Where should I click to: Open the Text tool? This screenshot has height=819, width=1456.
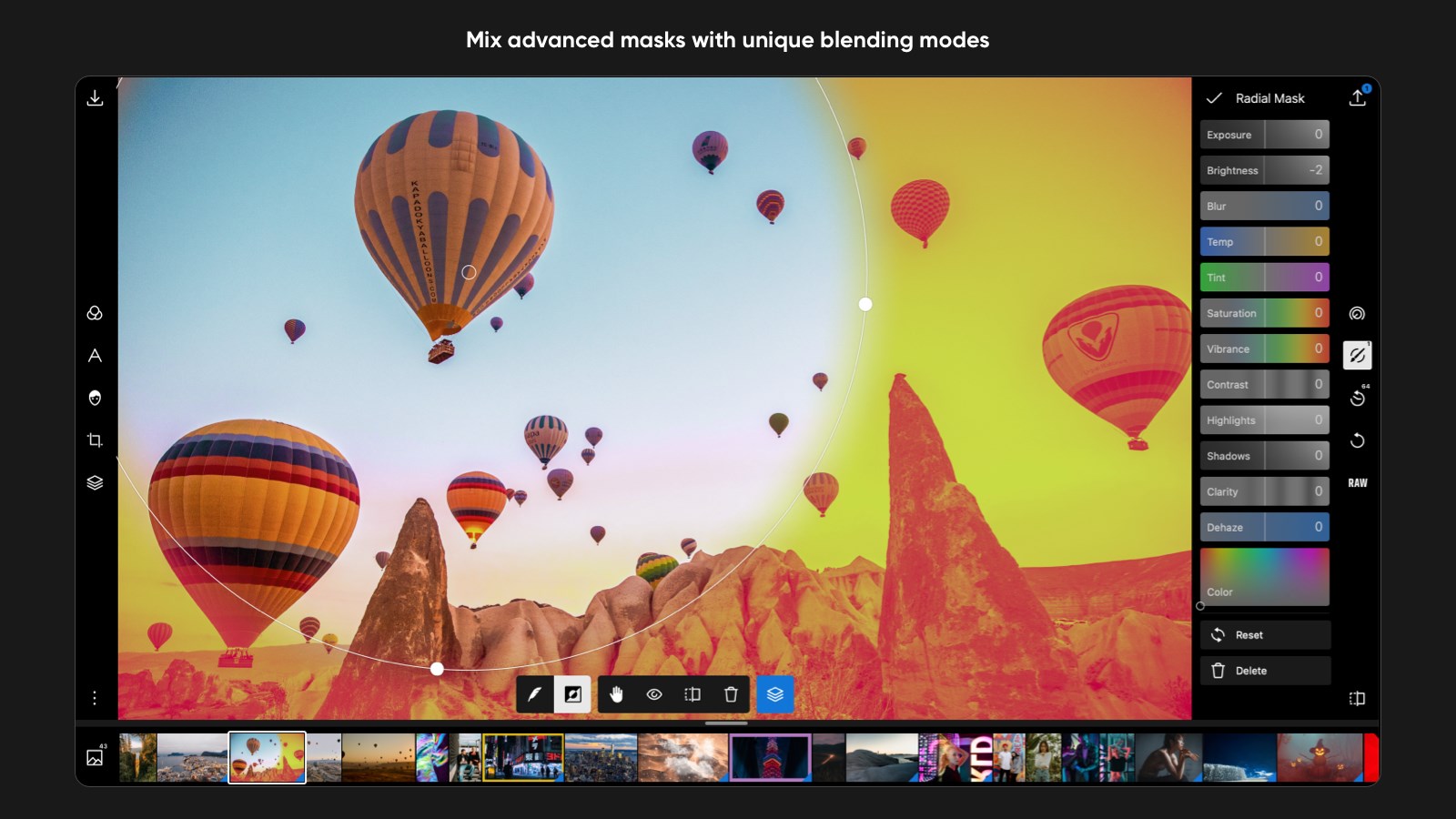94,356
